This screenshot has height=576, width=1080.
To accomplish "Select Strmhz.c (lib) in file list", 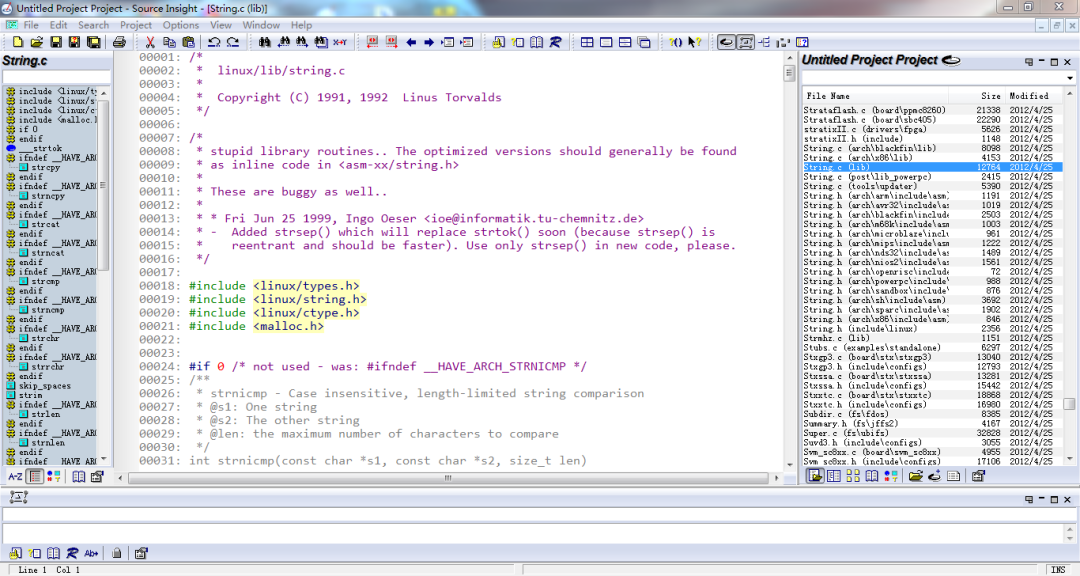I will (x=838, y=338).
